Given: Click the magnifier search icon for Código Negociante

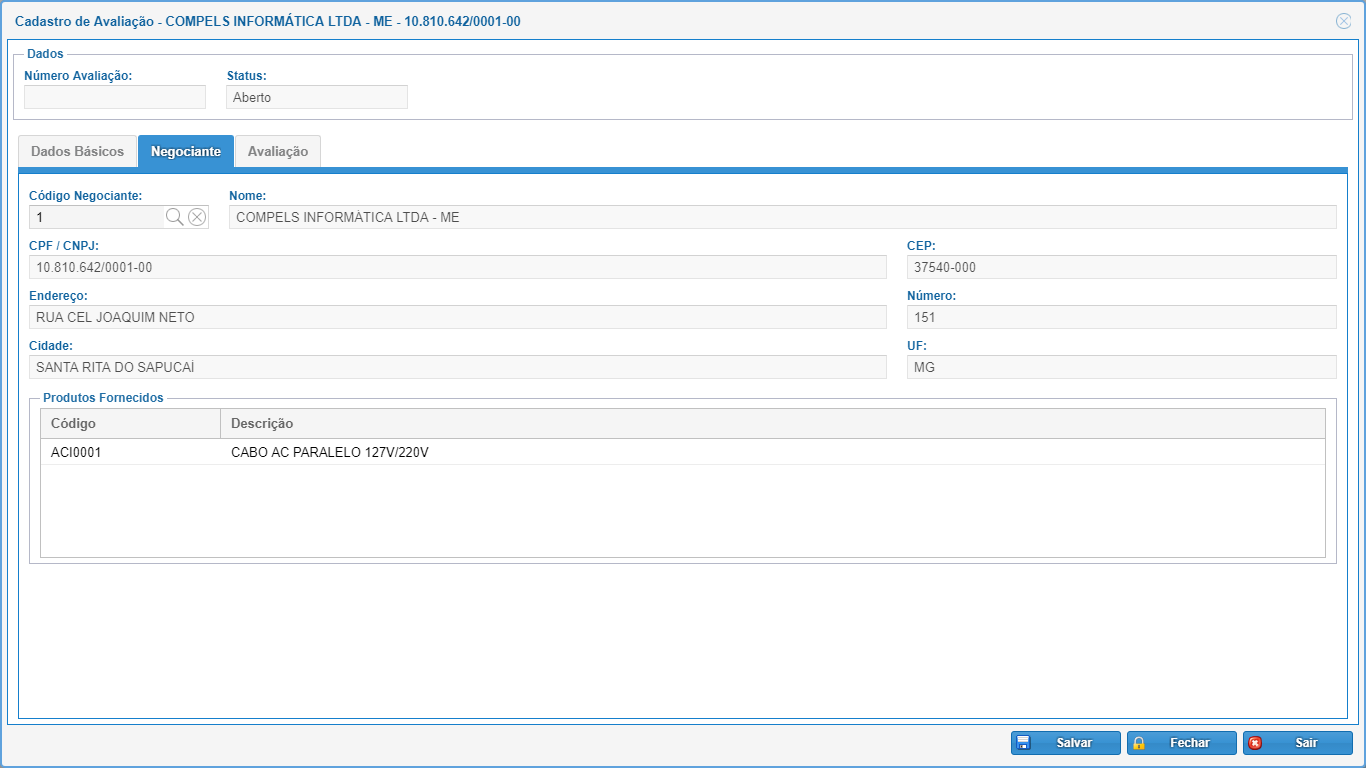Looking at the screenshot, I should tap(174, 217).
